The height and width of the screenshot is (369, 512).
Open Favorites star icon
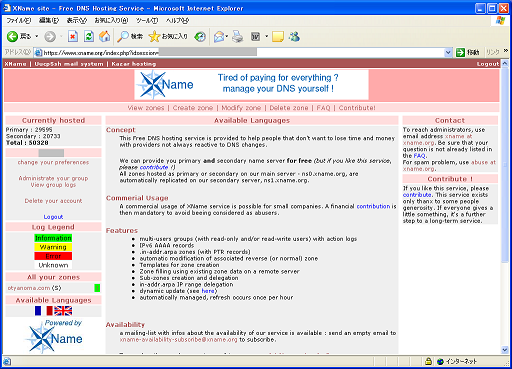click(x=154, y=36)
